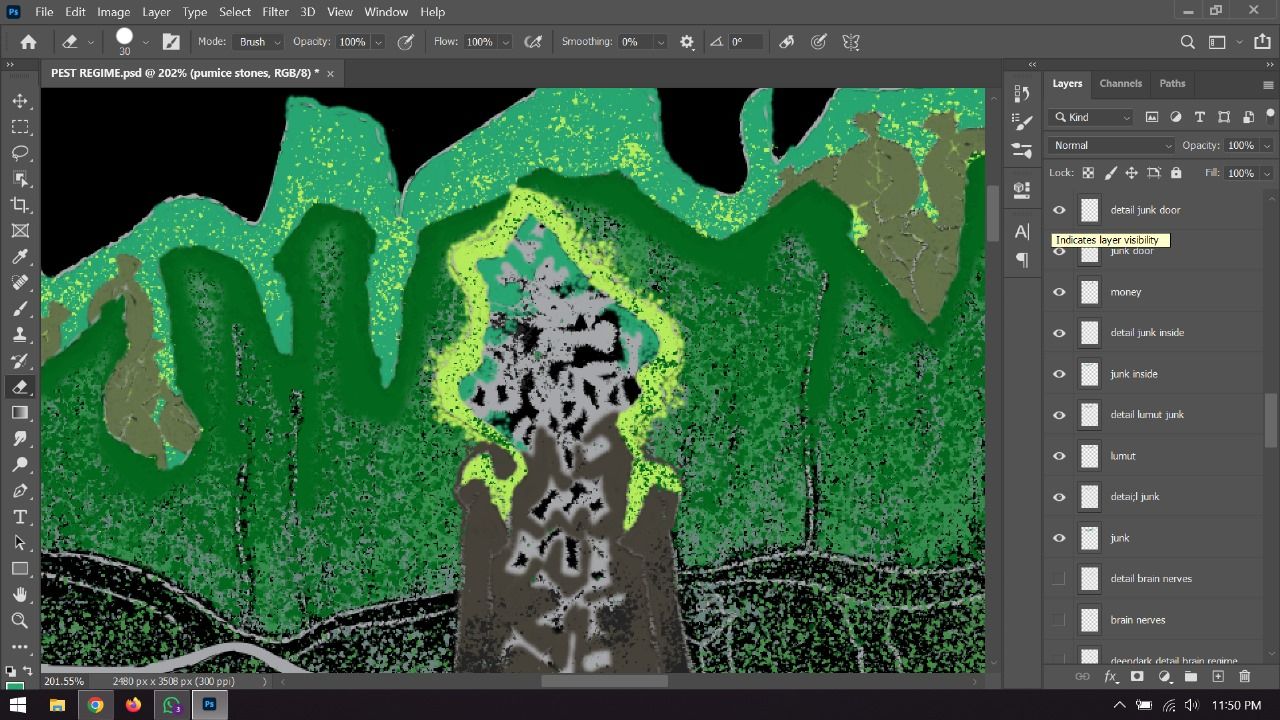
Task: Select the Move tool
Action: (x=20, y=101)
